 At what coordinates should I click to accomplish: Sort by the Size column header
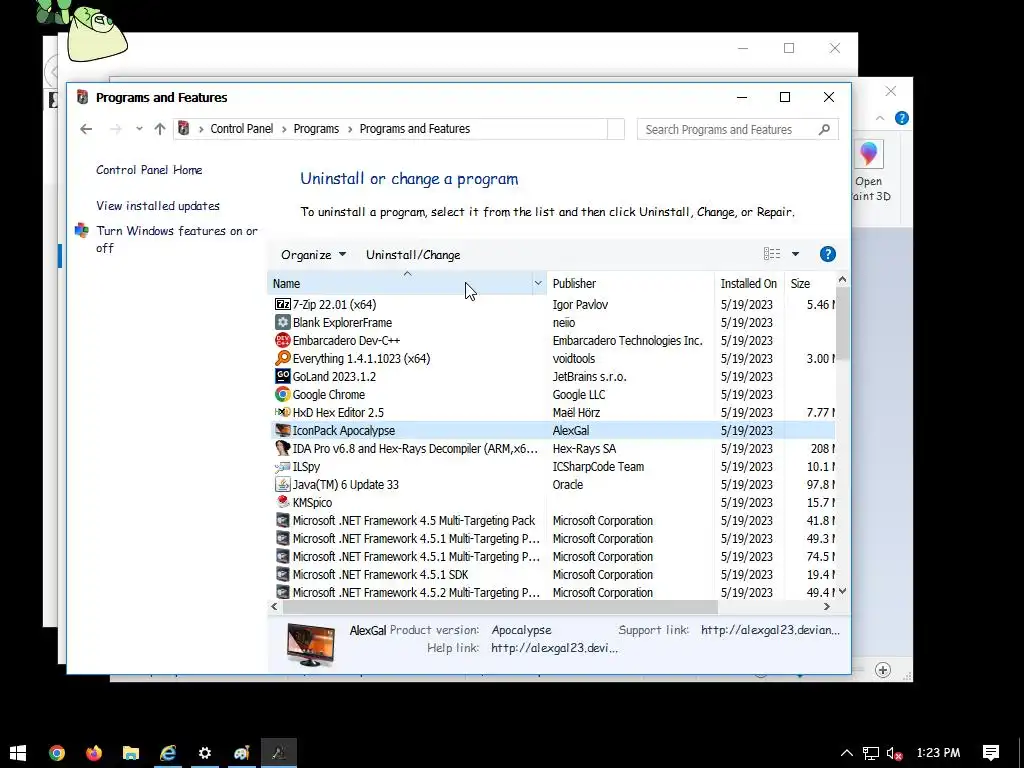[810, 283]
